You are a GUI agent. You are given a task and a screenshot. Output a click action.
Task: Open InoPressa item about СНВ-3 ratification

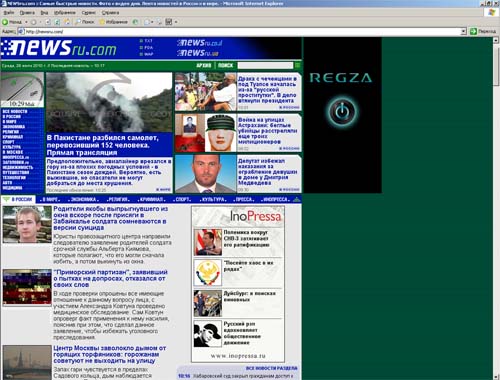click(247, 238)
